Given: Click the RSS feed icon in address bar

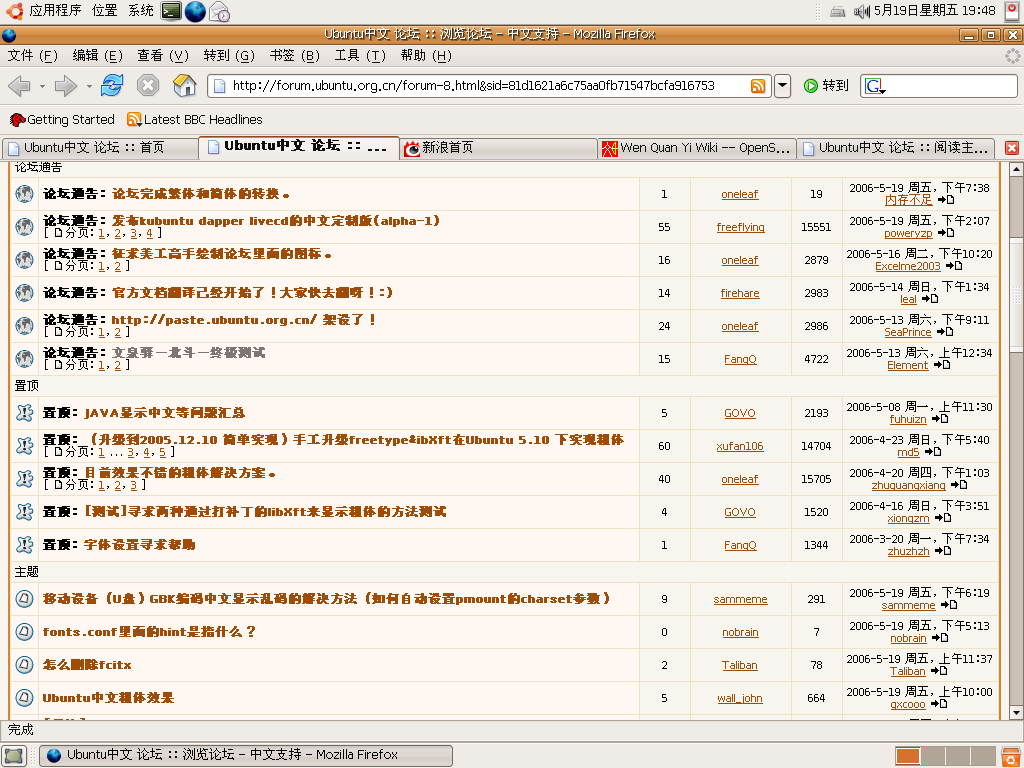Looking at the screenshot, I should point(758,86).
